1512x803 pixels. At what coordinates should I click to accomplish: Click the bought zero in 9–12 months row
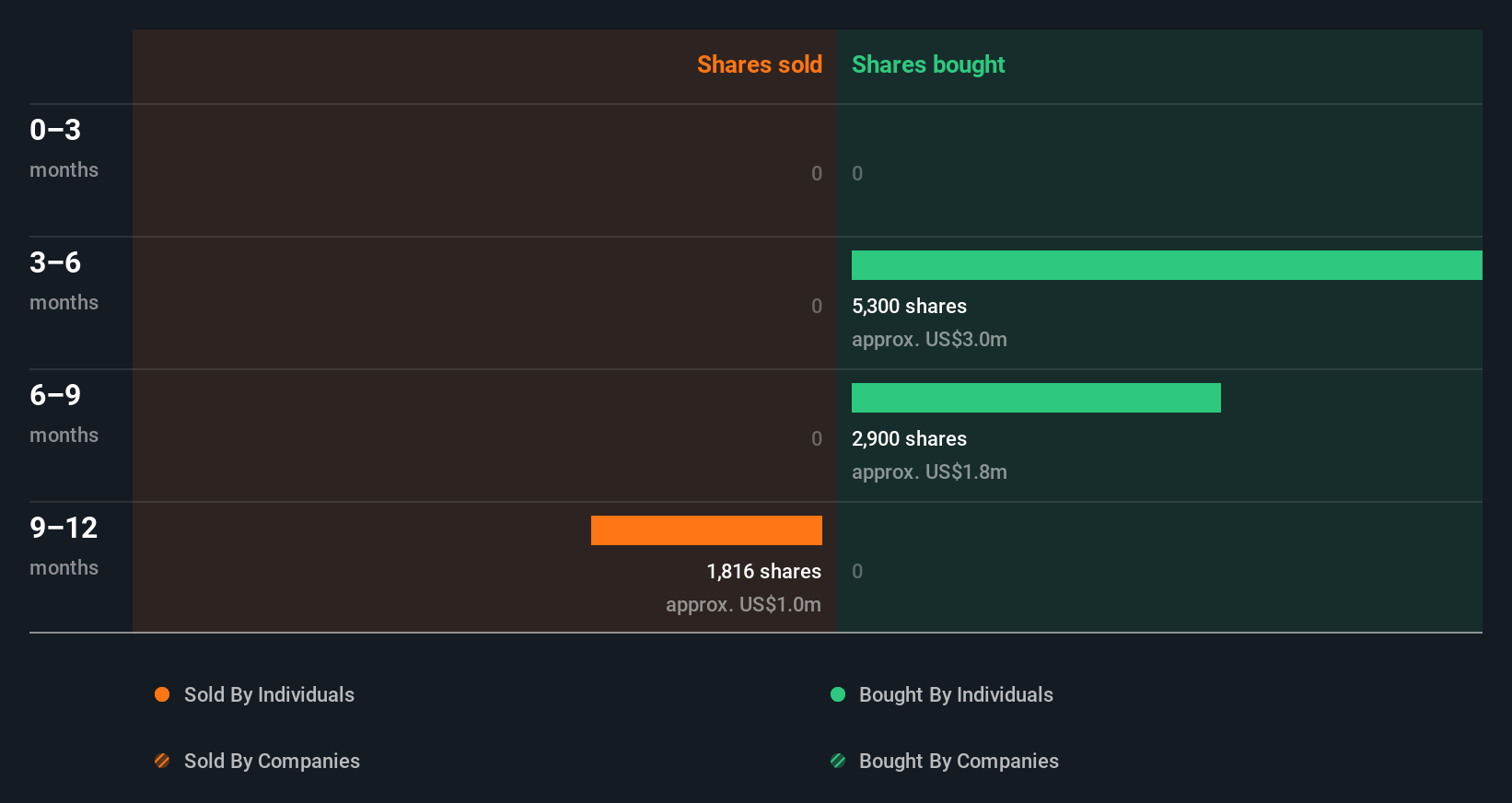[857, 571]
